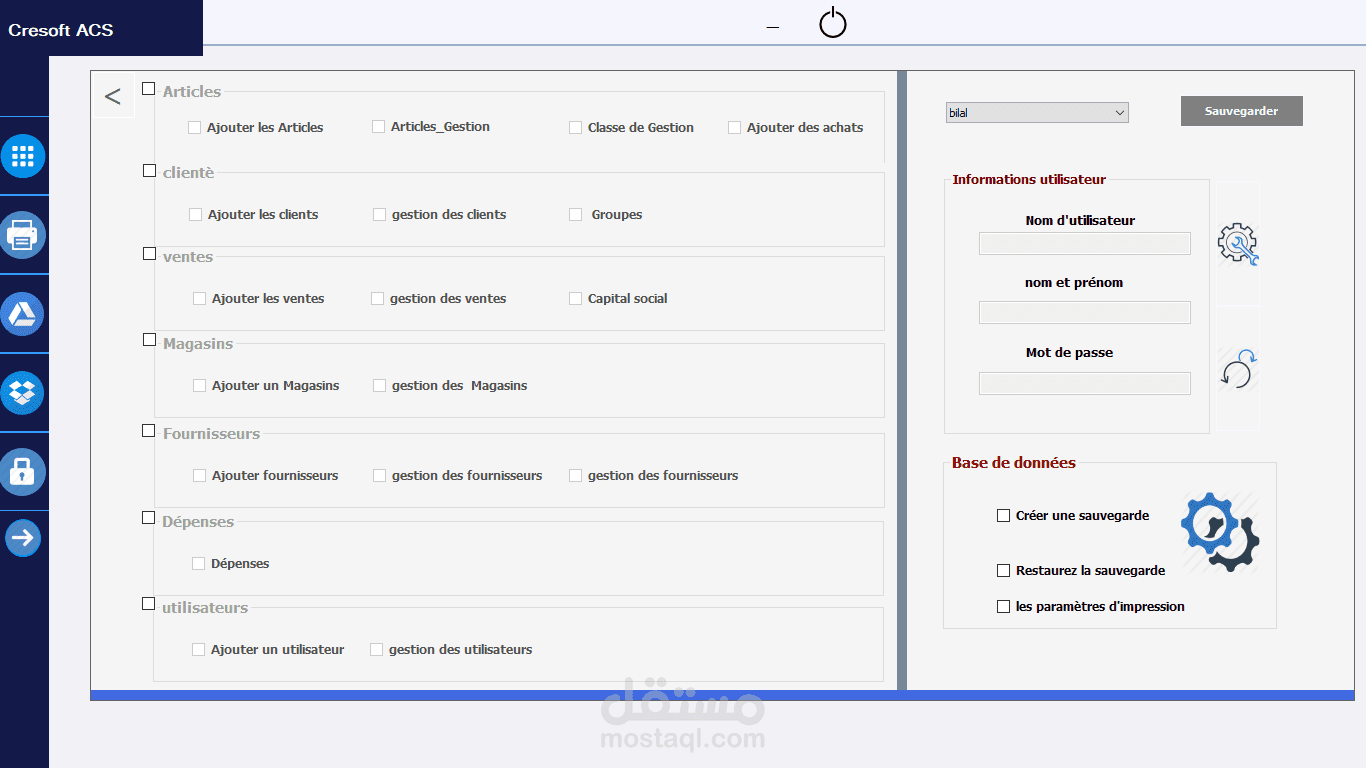
Task: Check Classe de Gestion option
Action: pyautogui.click(x=576, y=128)
